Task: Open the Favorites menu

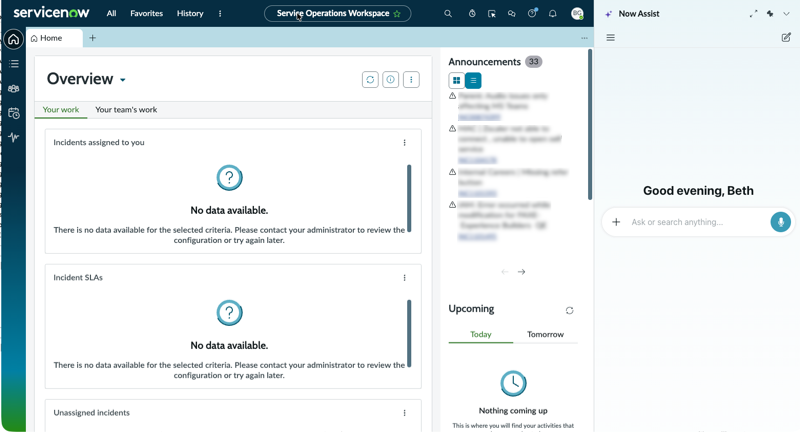Action: click(146, 13)
